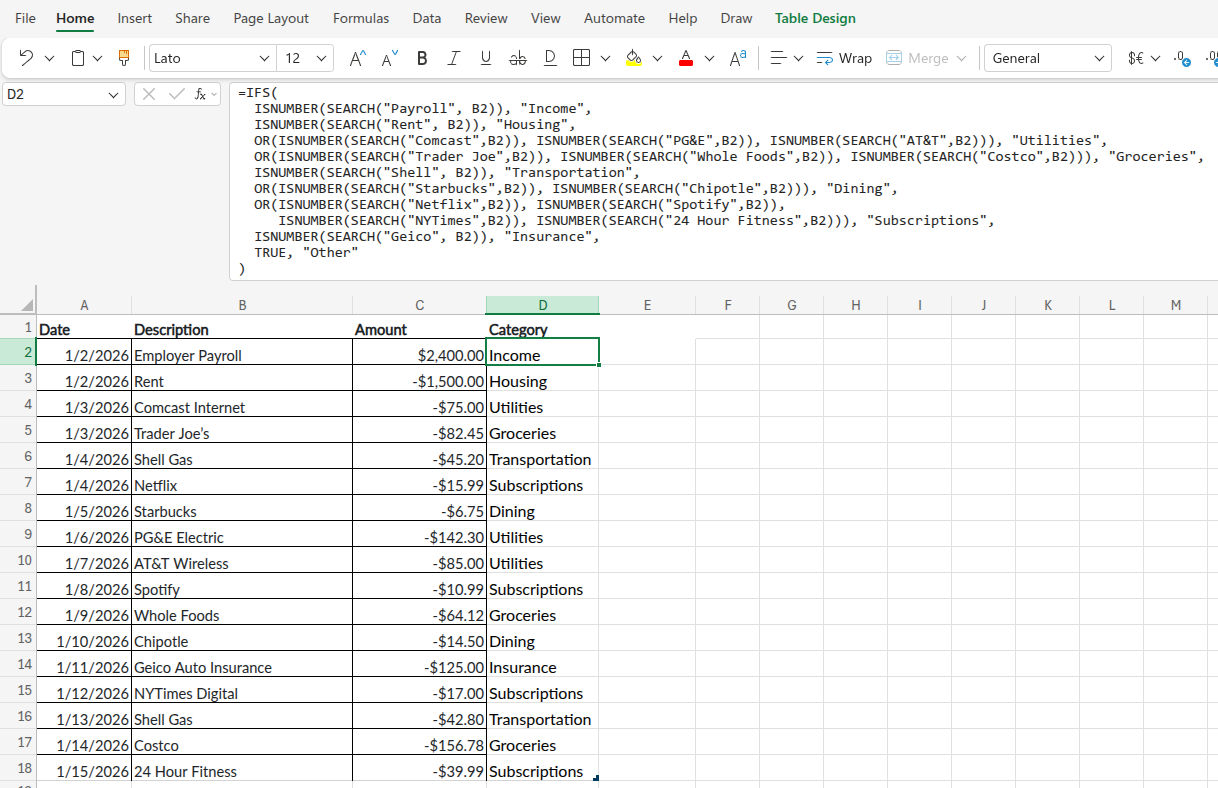Click the Description header cell

[x=242, y=329]
